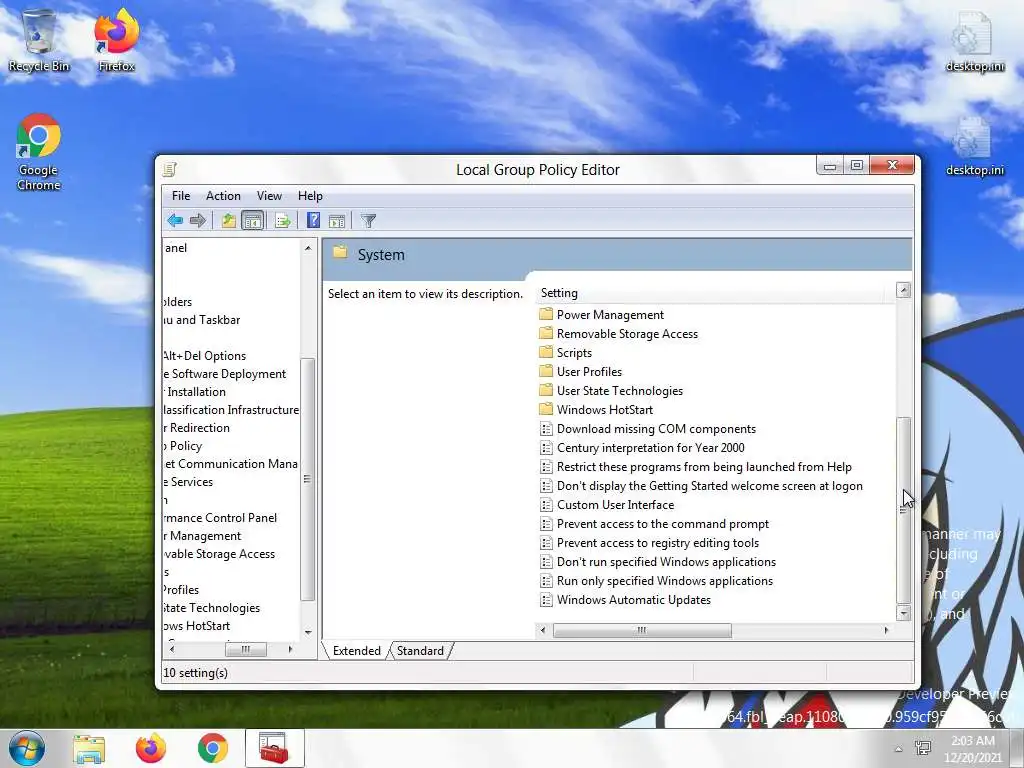Click the Windows Start orb
Viewport: 1024px width, 768px height.
click(x=27, y=748)
